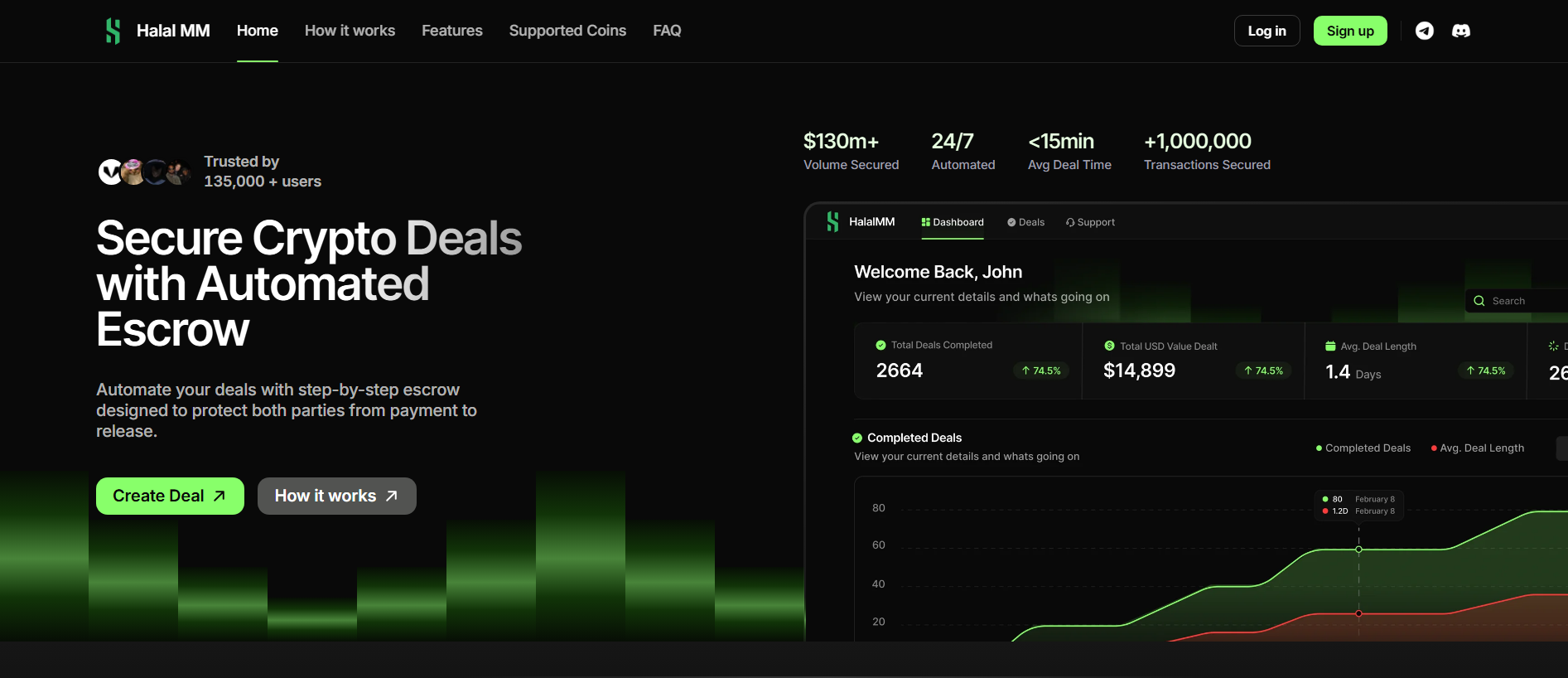The width and height of the screenshot is (1568, 678).
Task: Click the dark hooded-figure avatar
Action: tap(156, 172)
